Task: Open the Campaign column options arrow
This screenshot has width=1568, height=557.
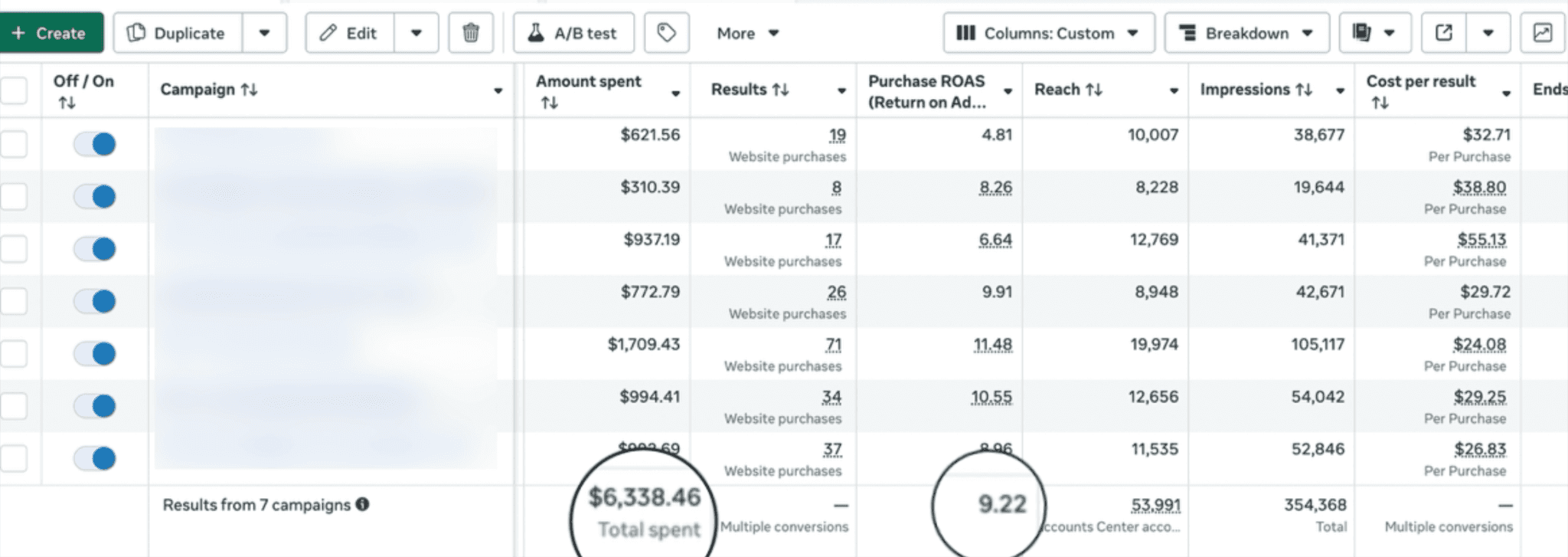Action: point(498,90)
